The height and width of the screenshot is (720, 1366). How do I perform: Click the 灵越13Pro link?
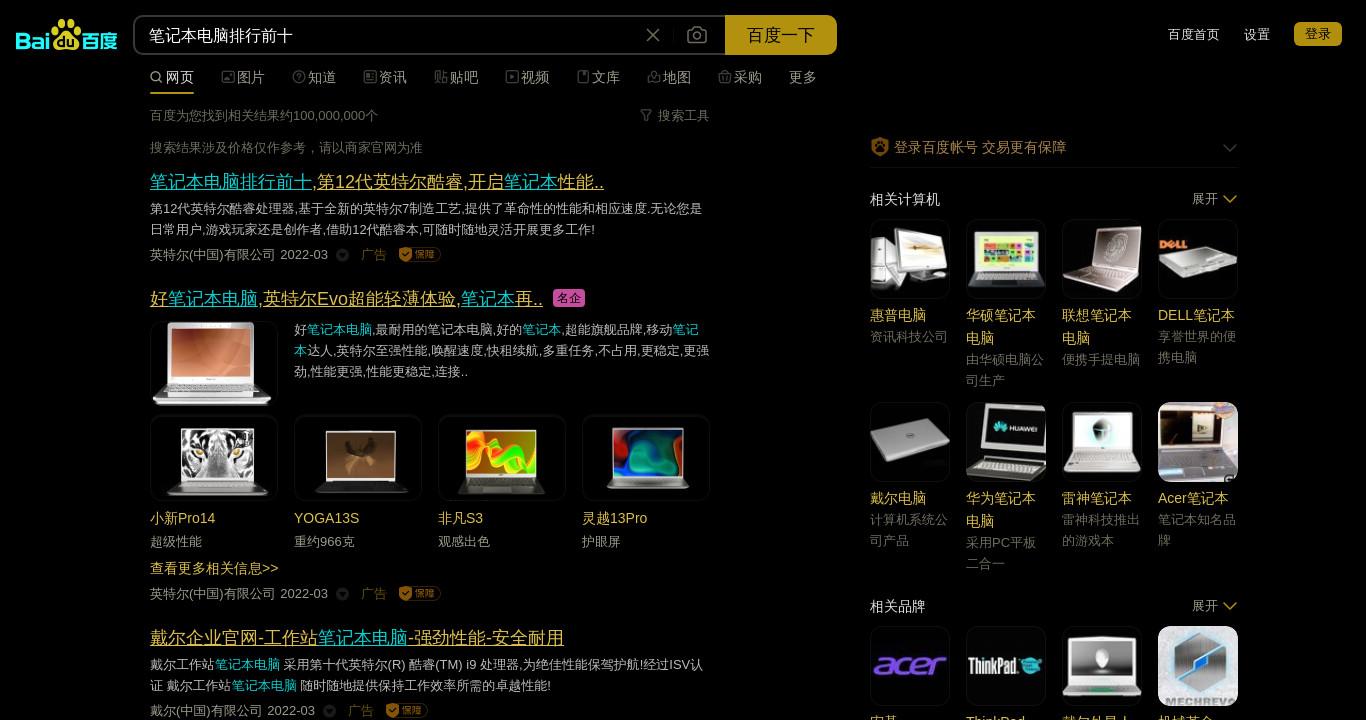pyautogui.click(x=615, y=518)
